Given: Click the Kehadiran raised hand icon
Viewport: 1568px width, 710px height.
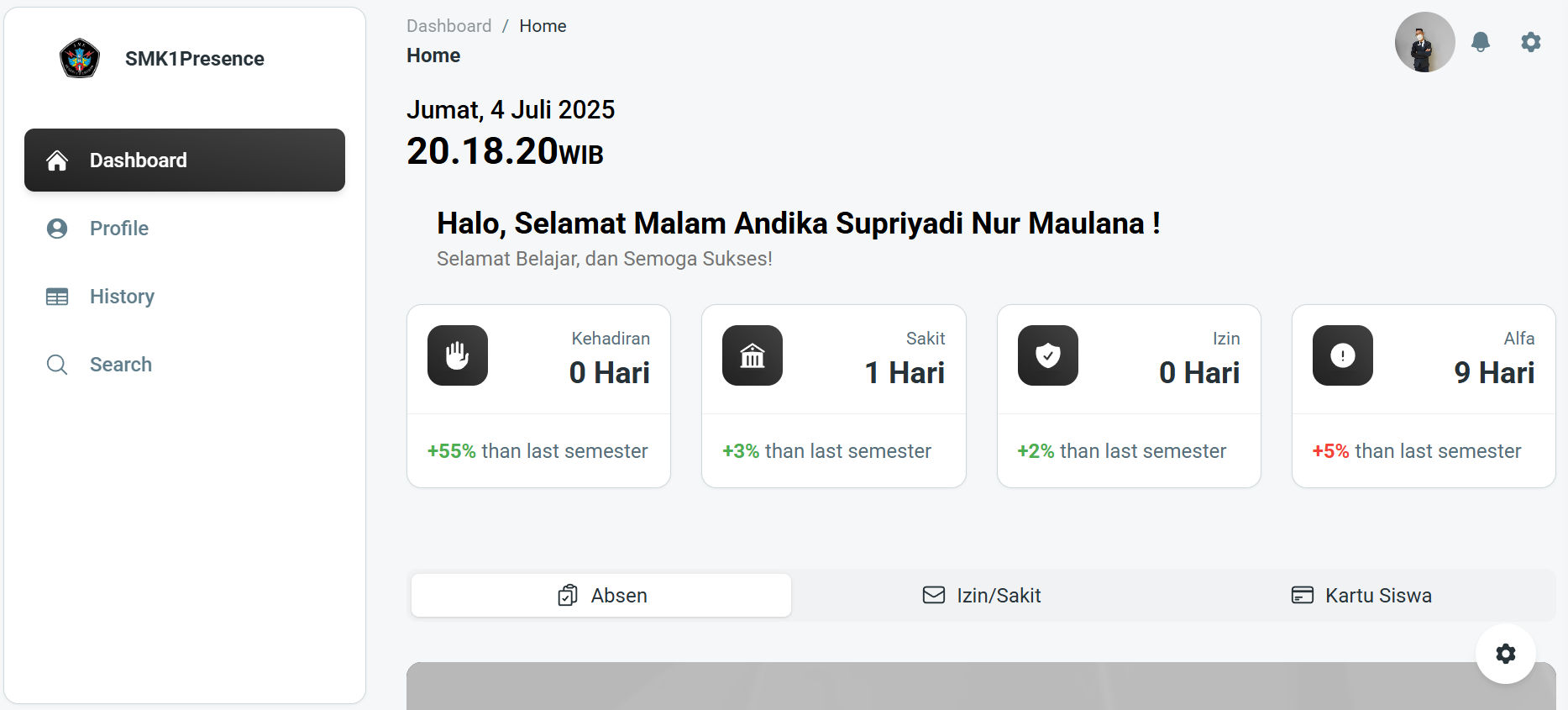Looking at the screenshot, I should pos(458,355).
